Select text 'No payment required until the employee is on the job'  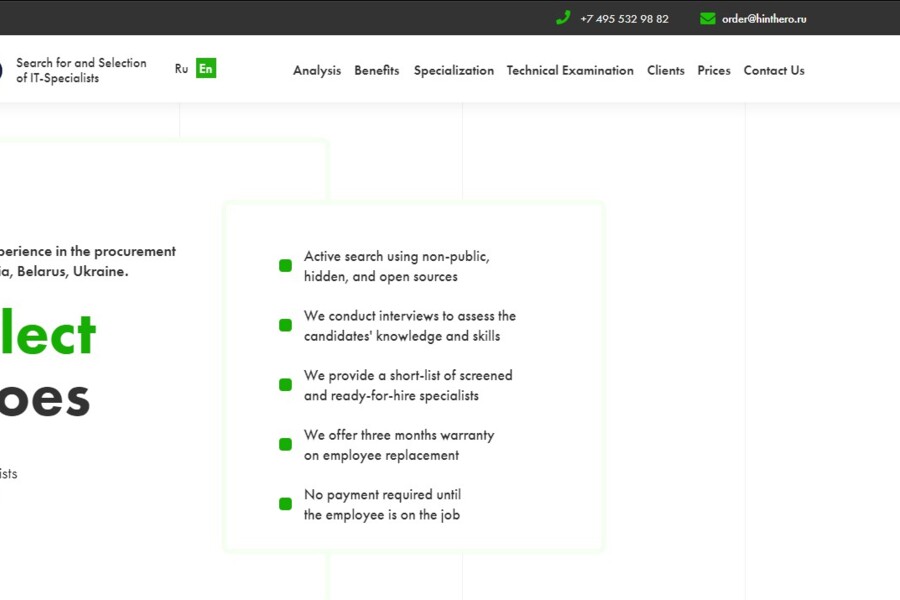(x=382, y=505)
